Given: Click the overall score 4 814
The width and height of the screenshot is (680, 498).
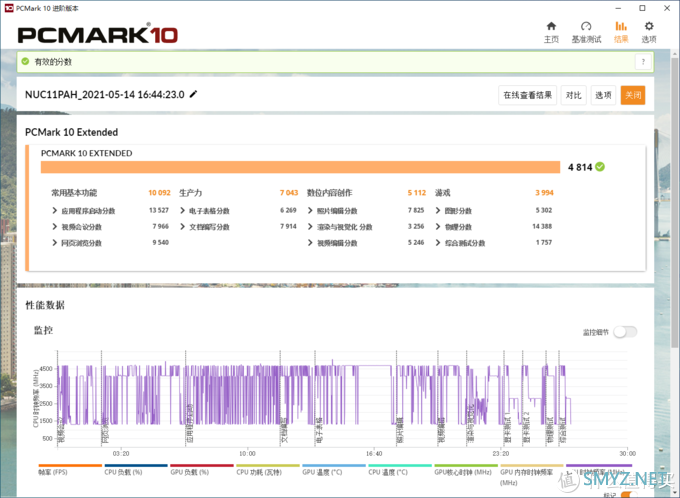Looking at the screenshot, I should coord(580,167).
